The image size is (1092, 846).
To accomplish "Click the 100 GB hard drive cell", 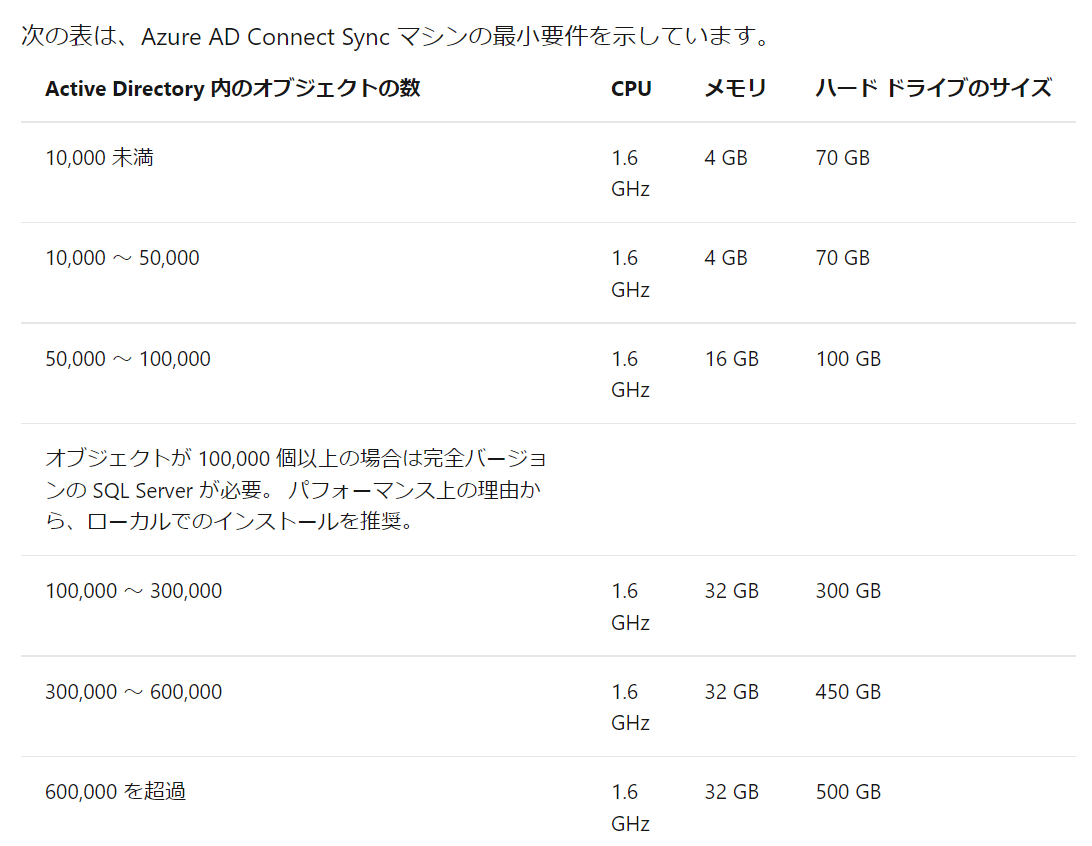I will pos(848,359).
